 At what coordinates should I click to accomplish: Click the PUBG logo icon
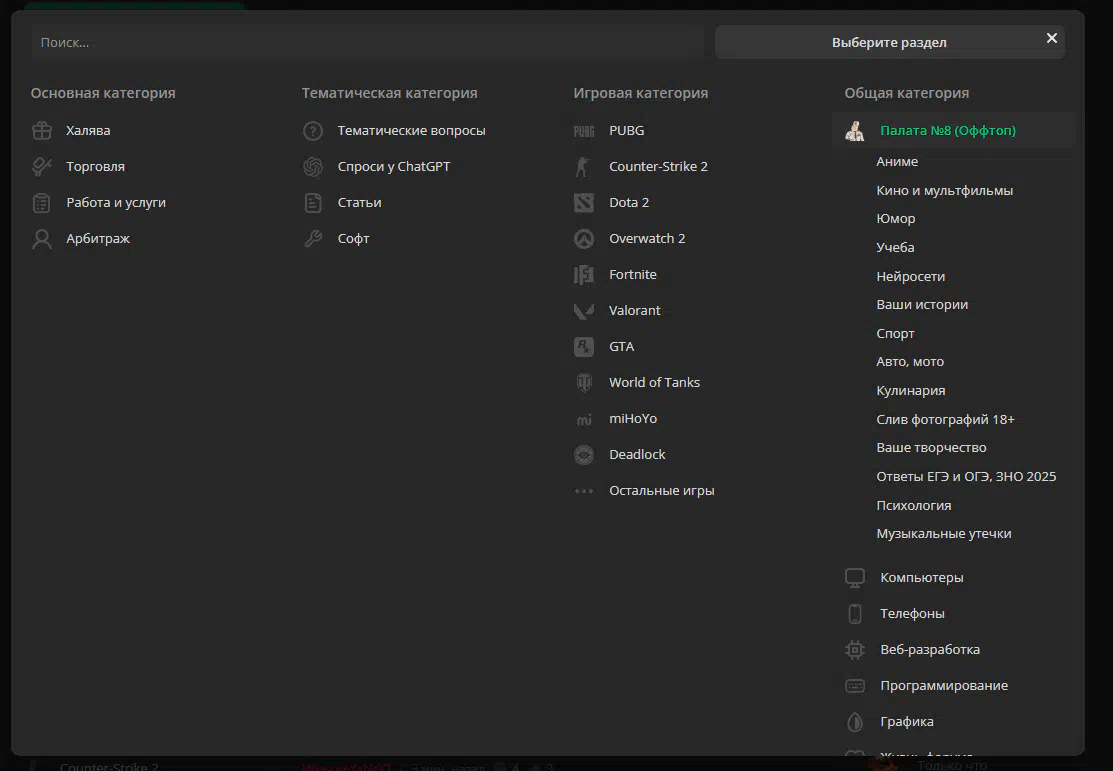tap(584, 131)
